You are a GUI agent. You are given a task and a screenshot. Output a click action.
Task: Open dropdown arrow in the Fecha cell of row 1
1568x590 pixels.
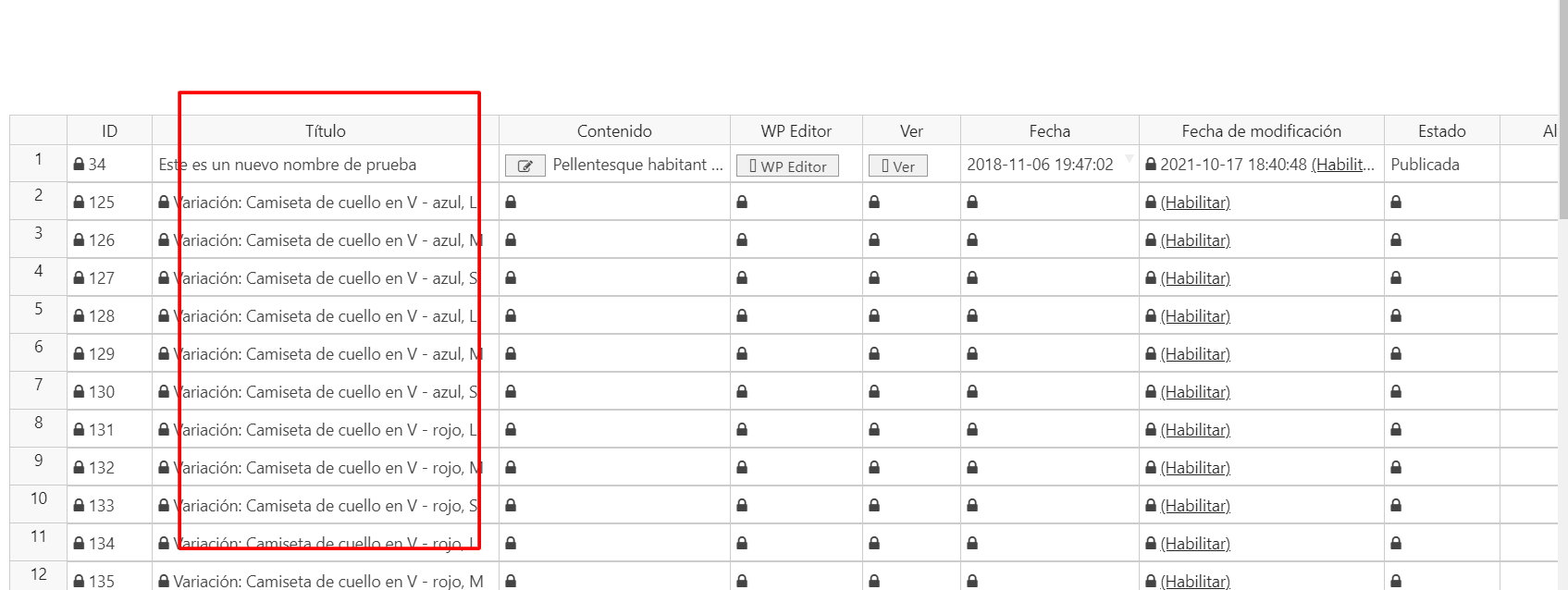coord(1129,160)
